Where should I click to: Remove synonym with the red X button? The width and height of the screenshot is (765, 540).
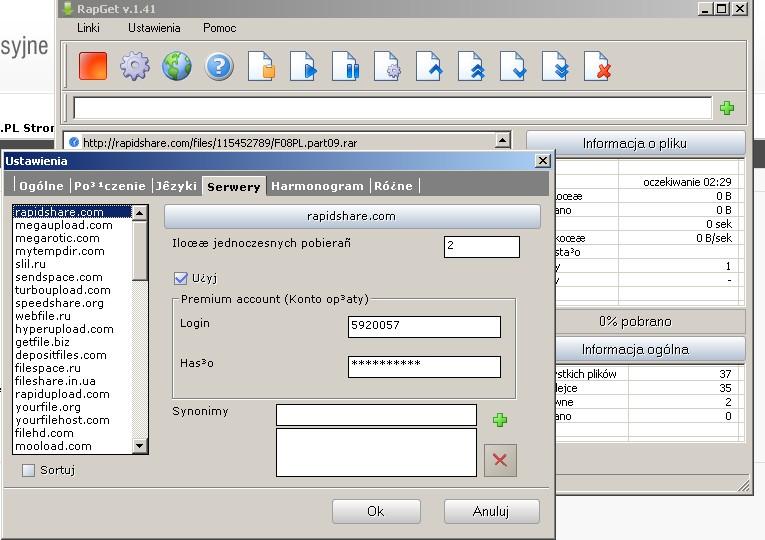[x=500, y=460]
